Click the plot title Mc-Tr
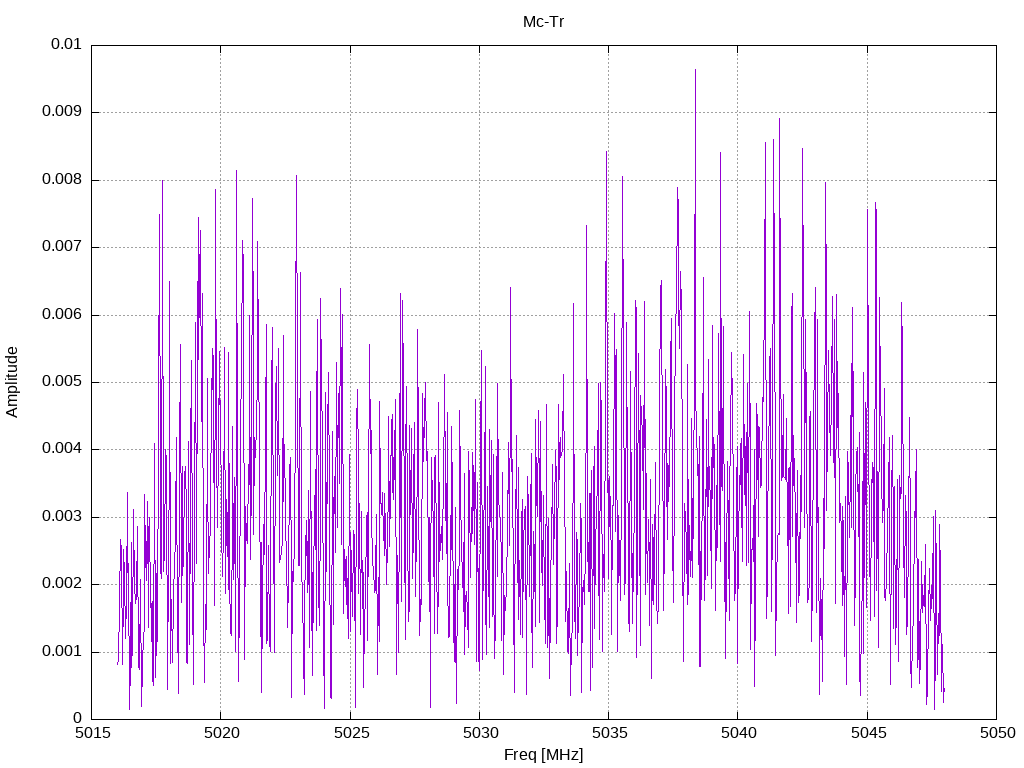This screenshot has width=1024, height=768. [x=543, y=22]
